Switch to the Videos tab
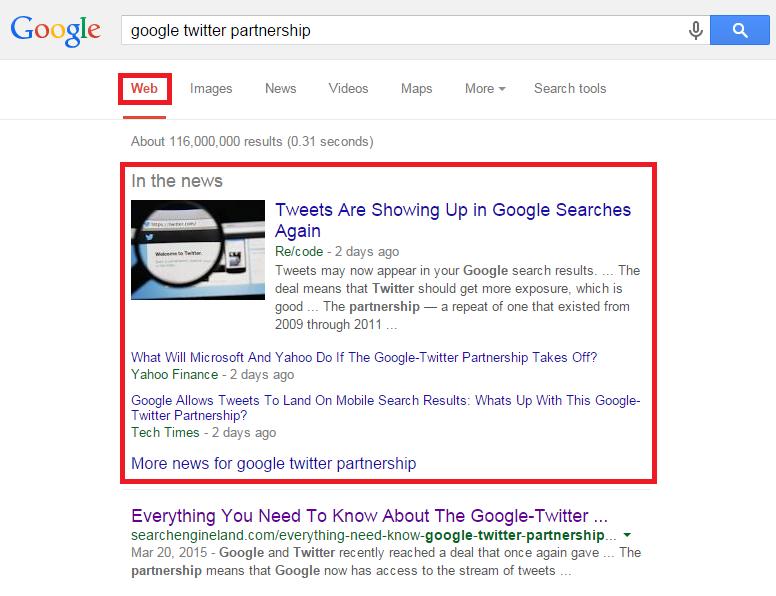The height and width of the screenshot is (596, 776). pyautogui.click(x=348, y=89)
